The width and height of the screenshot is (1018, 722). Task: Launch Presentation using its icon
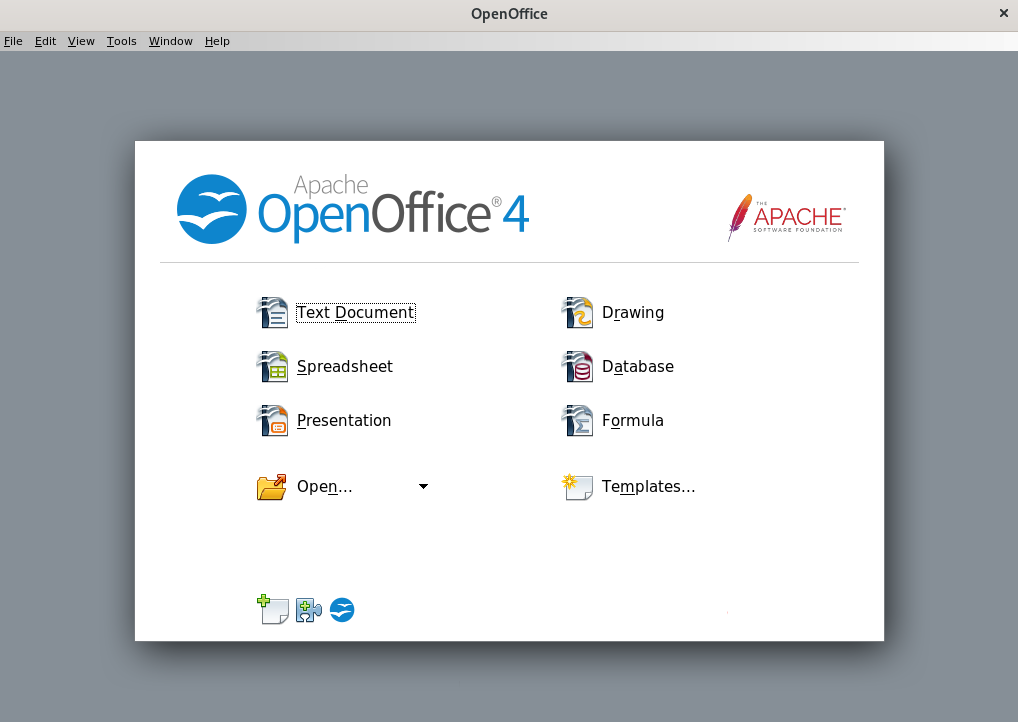(272, 420)
